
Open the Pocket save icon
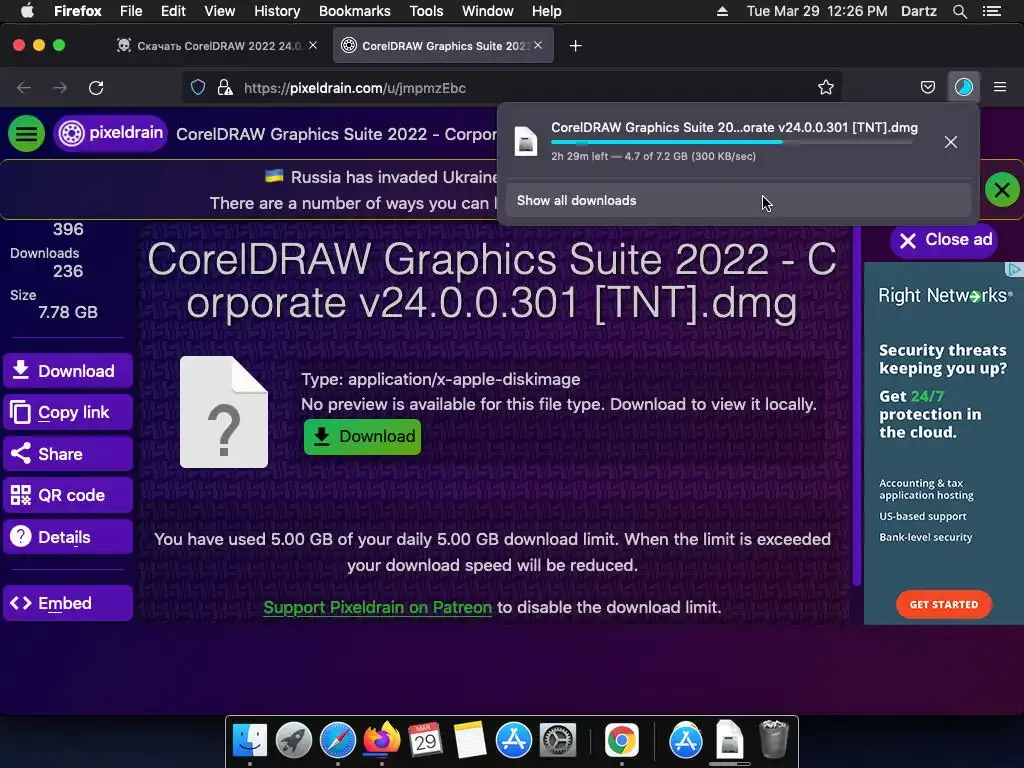(927, 88)
